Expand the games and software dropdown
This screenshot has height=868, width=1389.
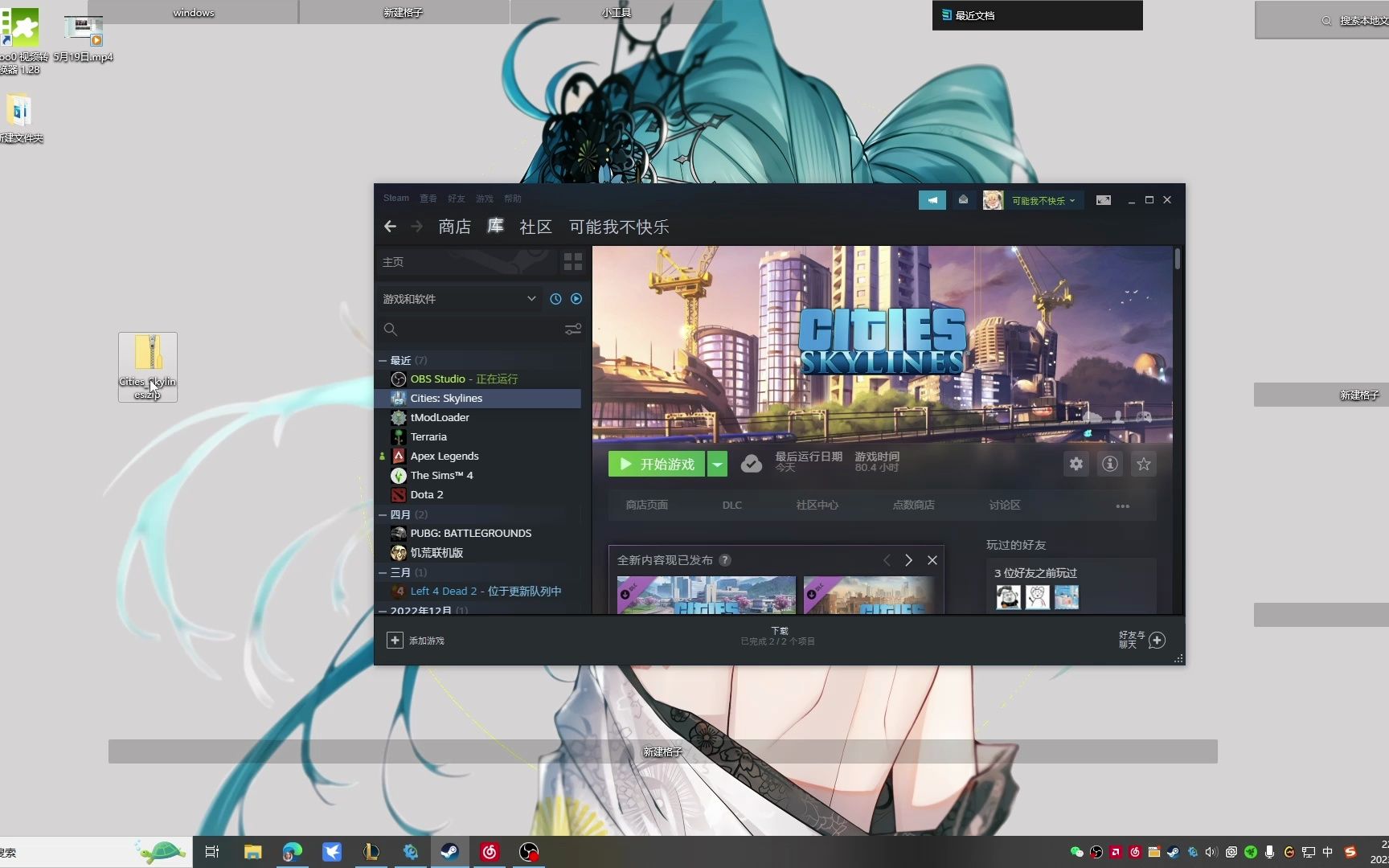[x=459, y=299]
